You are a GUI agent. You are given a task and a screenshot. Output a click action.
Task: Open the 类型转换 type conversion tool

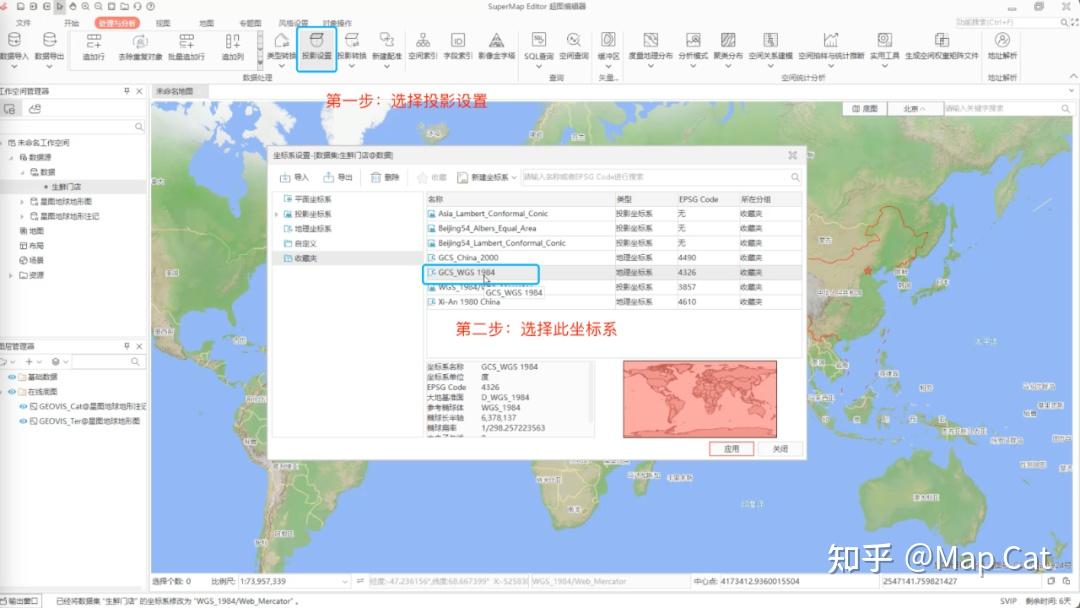(x=279, y=45)
